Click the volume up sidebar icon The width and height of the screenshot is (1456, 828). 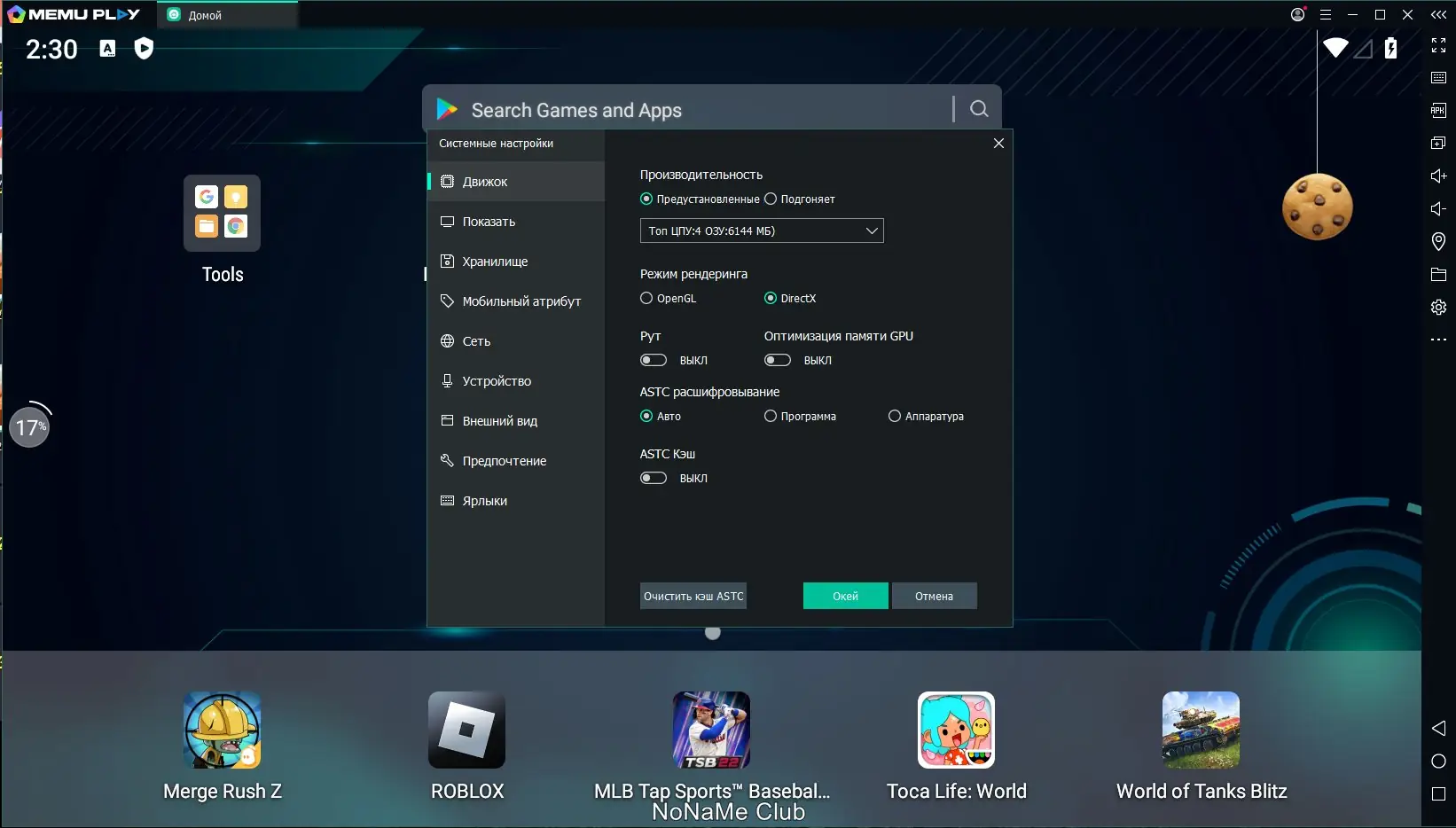(1438, 176)
